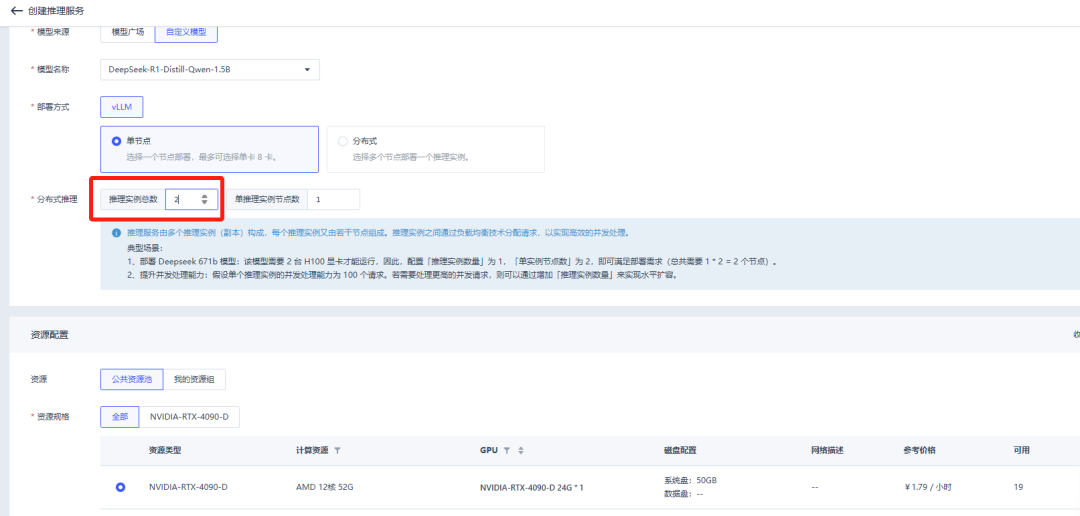Click the 资源类型 column header
The height and width of the screenshot is (516, 1080).
click(165, 450)
